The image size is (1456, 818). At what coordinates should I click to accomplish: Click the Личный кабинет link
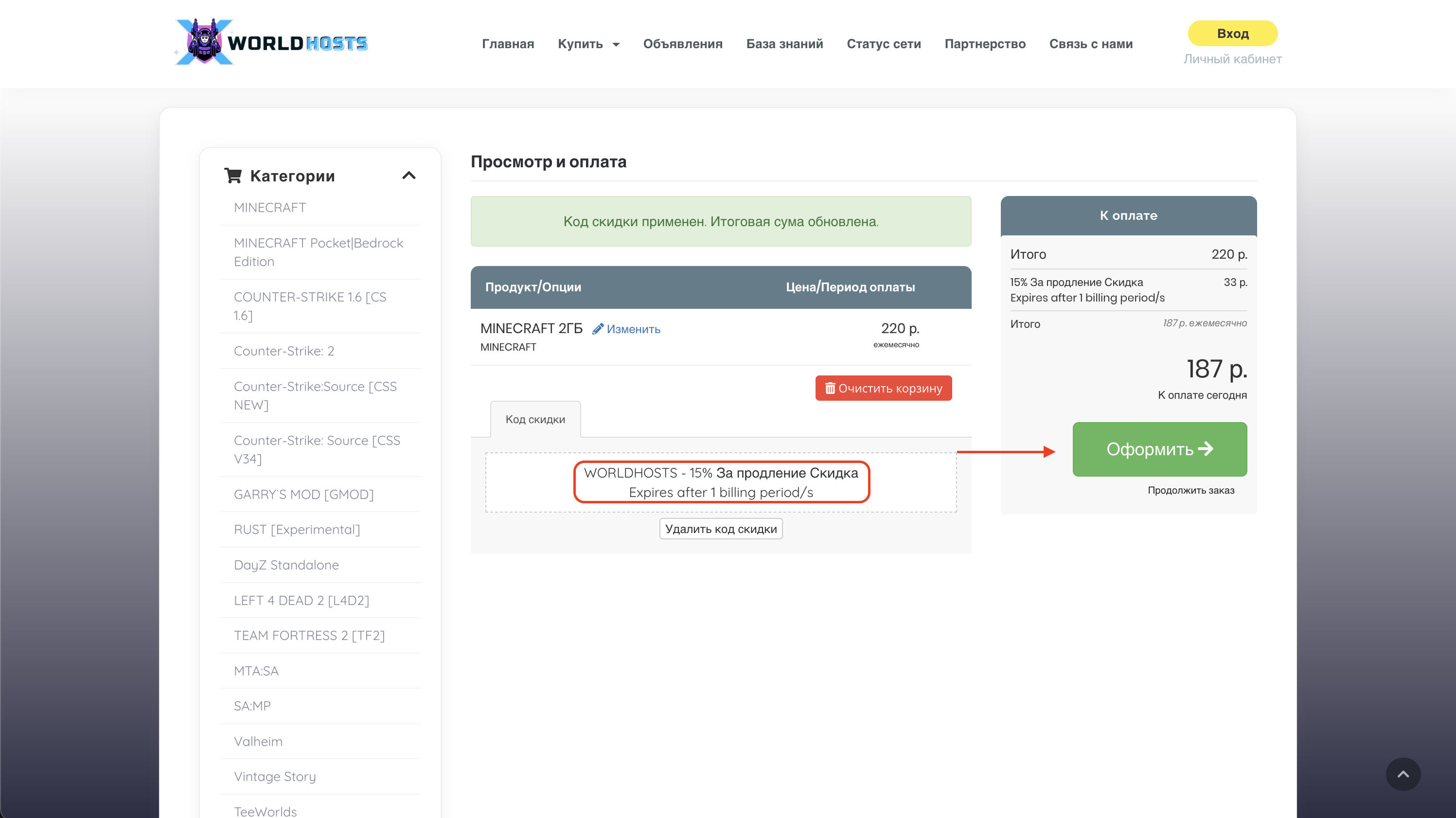[1232, 59]
